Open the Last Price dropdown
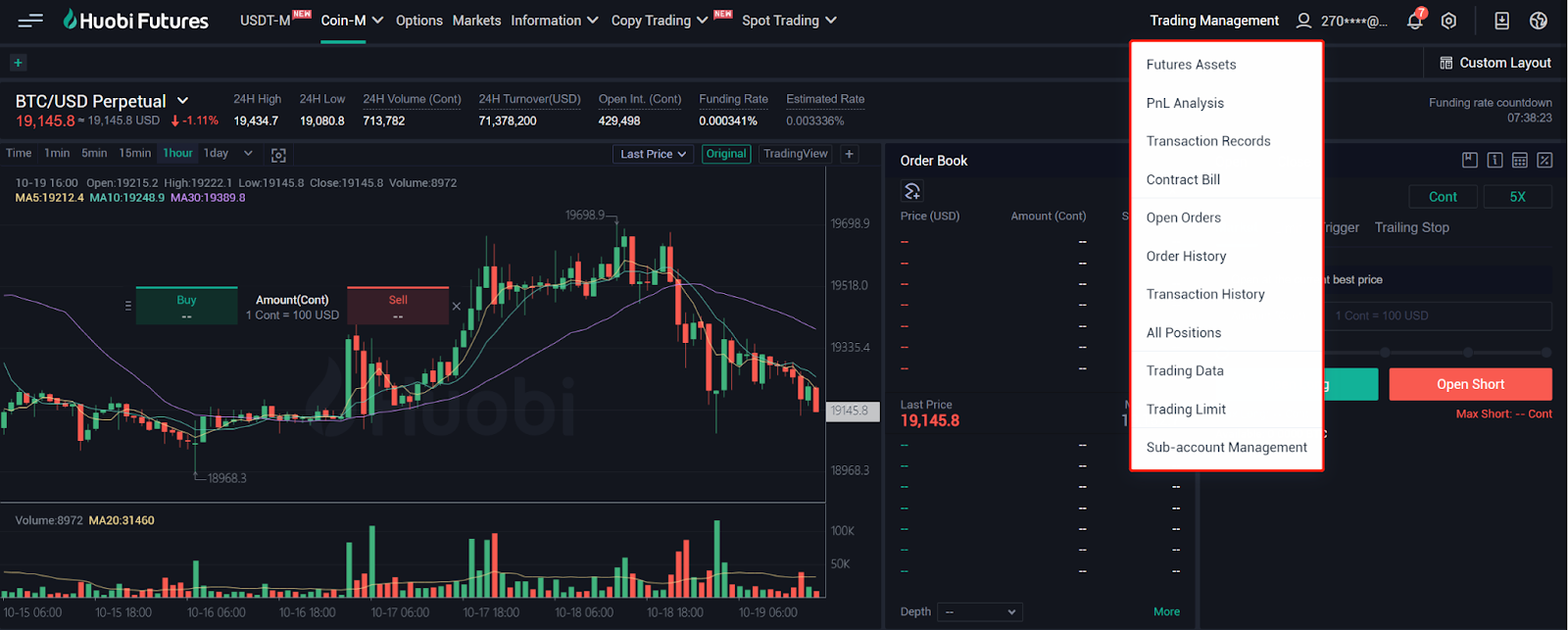The width and height of the screenshot is (1568, 630). click(654, 154)
